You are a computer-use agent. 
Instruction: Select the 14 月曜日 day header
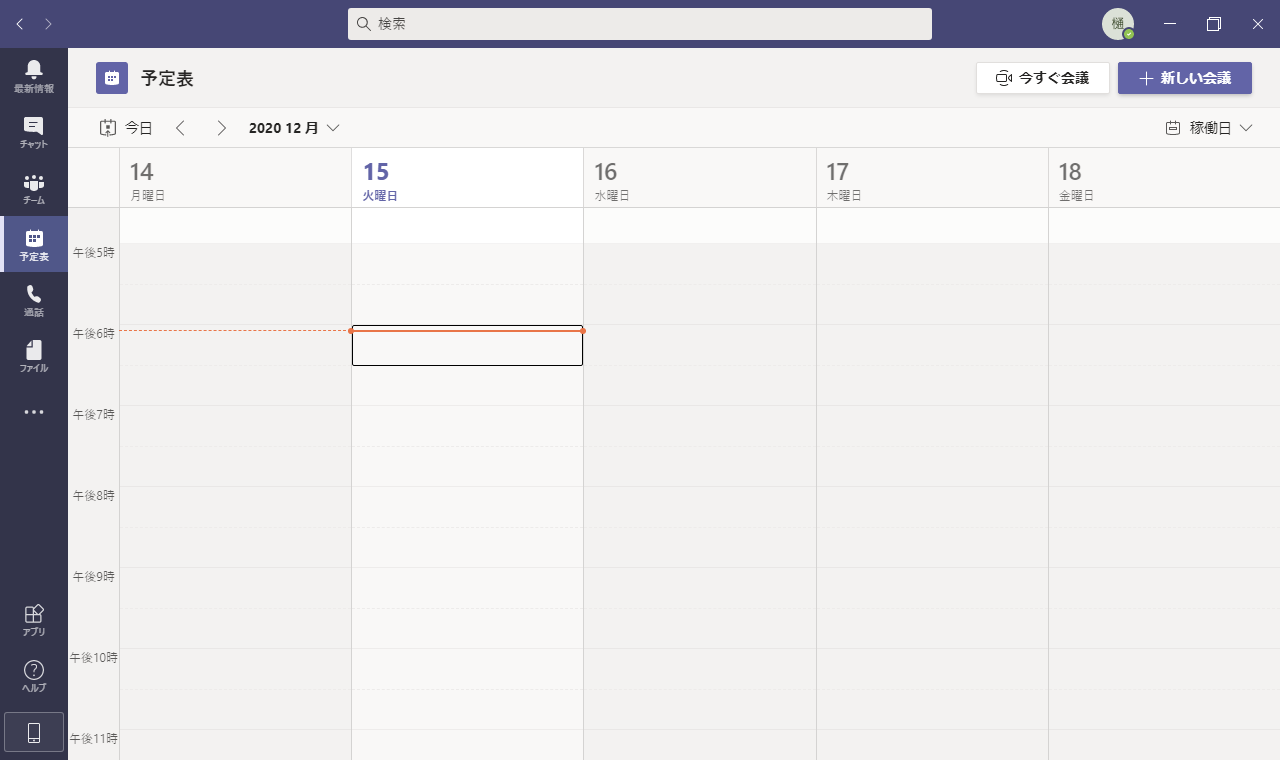(235, 179)
